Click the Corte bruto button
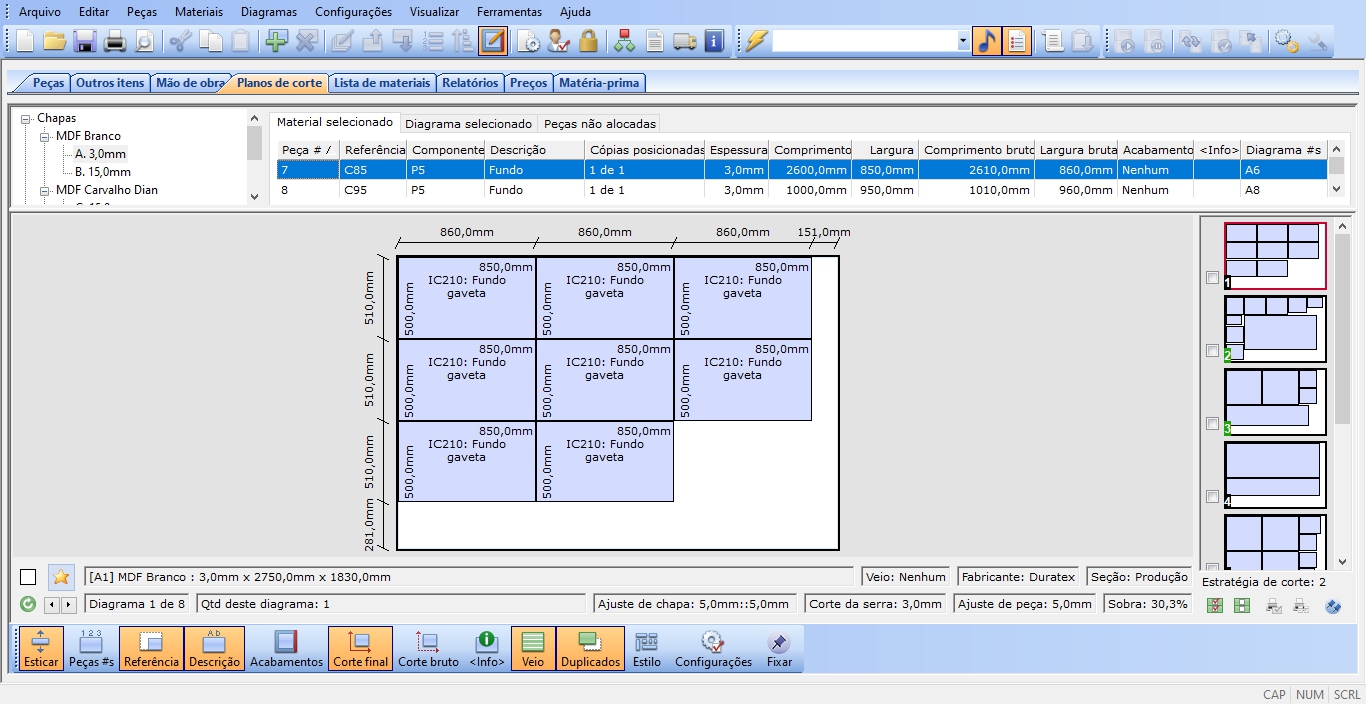 click(x=428, y=648)
